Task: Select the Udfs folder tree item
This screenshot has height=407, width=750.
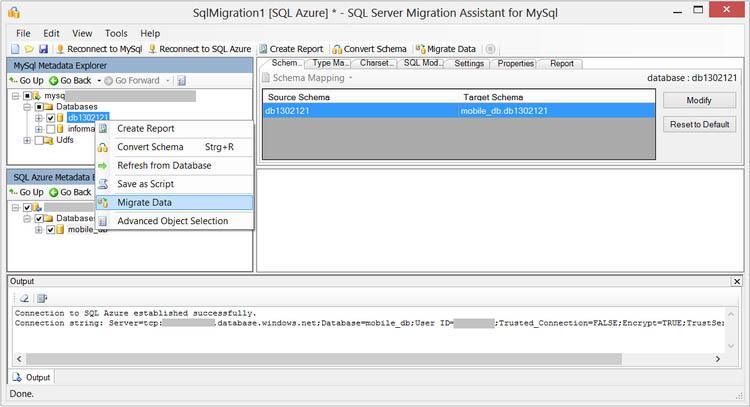Action: click(x=65, y=140)
